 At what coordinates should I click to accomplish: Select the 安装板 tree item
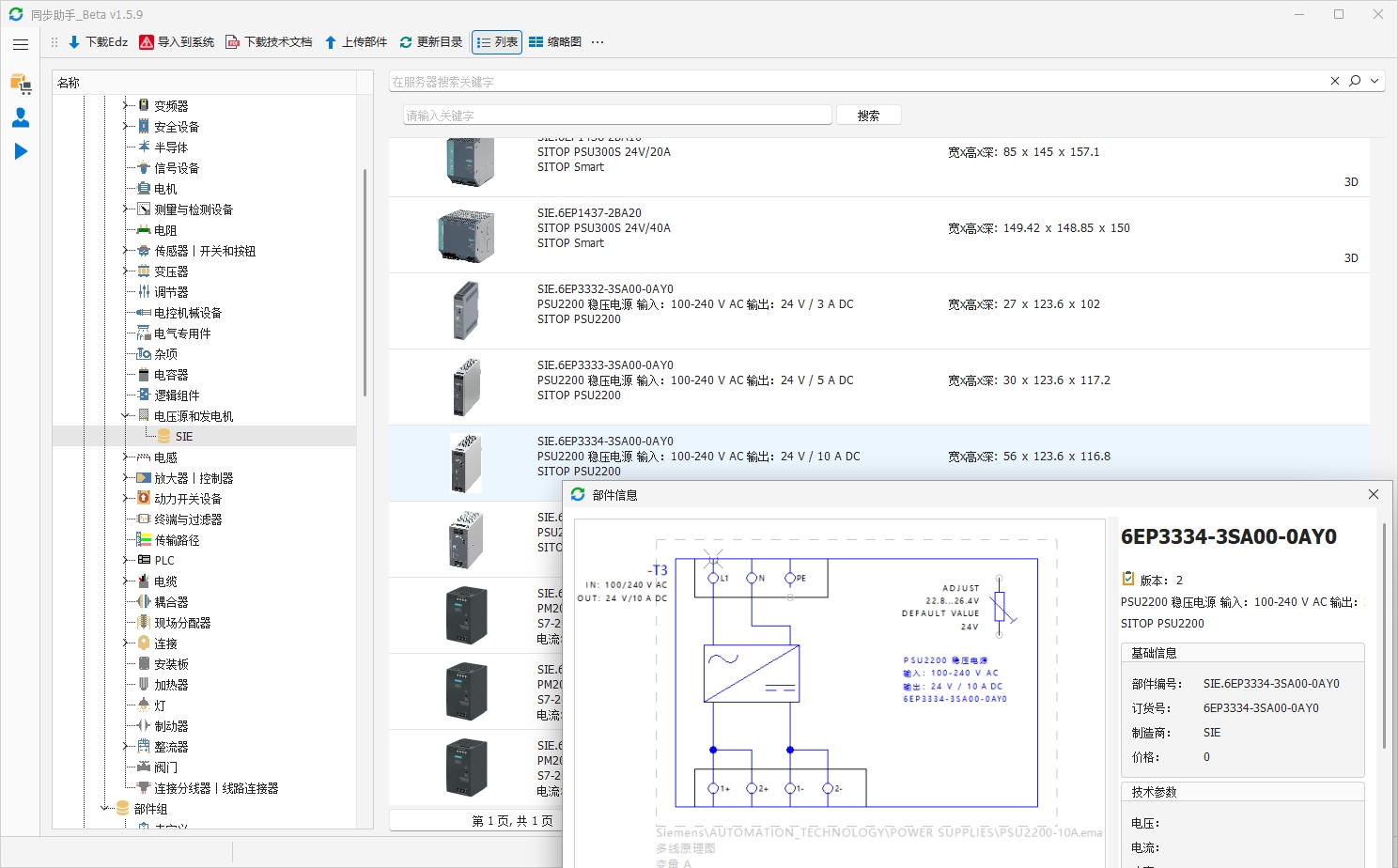pyautogui.click(x=171, y=664)
